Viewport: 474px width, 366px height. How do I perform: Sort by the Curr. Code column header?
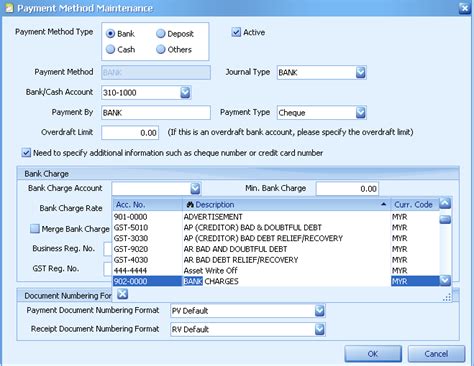click(415, 204)
